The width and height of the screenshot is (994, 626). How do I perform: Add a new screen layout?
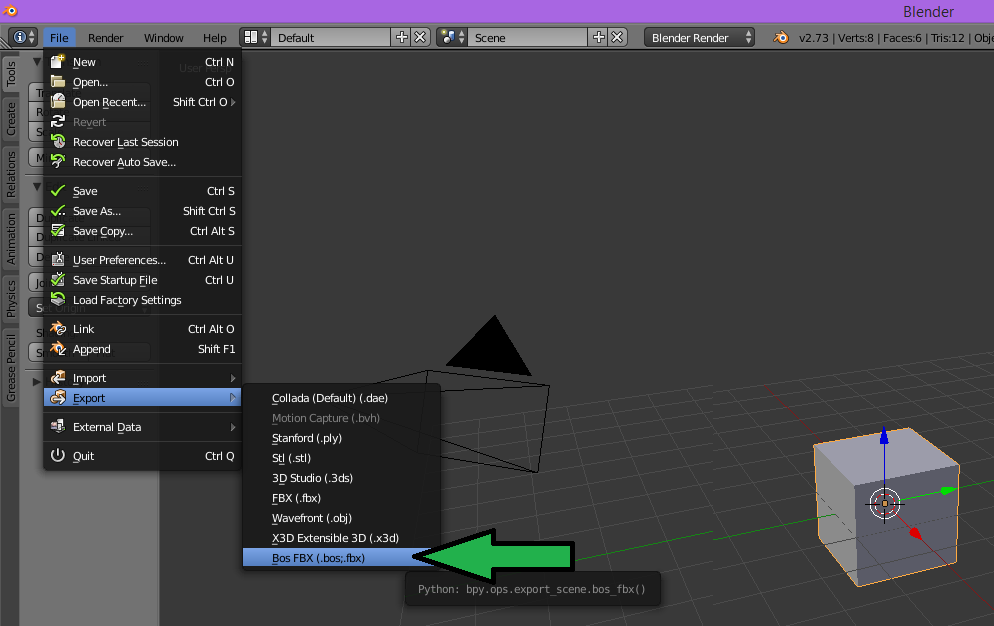tap(402, 37)
